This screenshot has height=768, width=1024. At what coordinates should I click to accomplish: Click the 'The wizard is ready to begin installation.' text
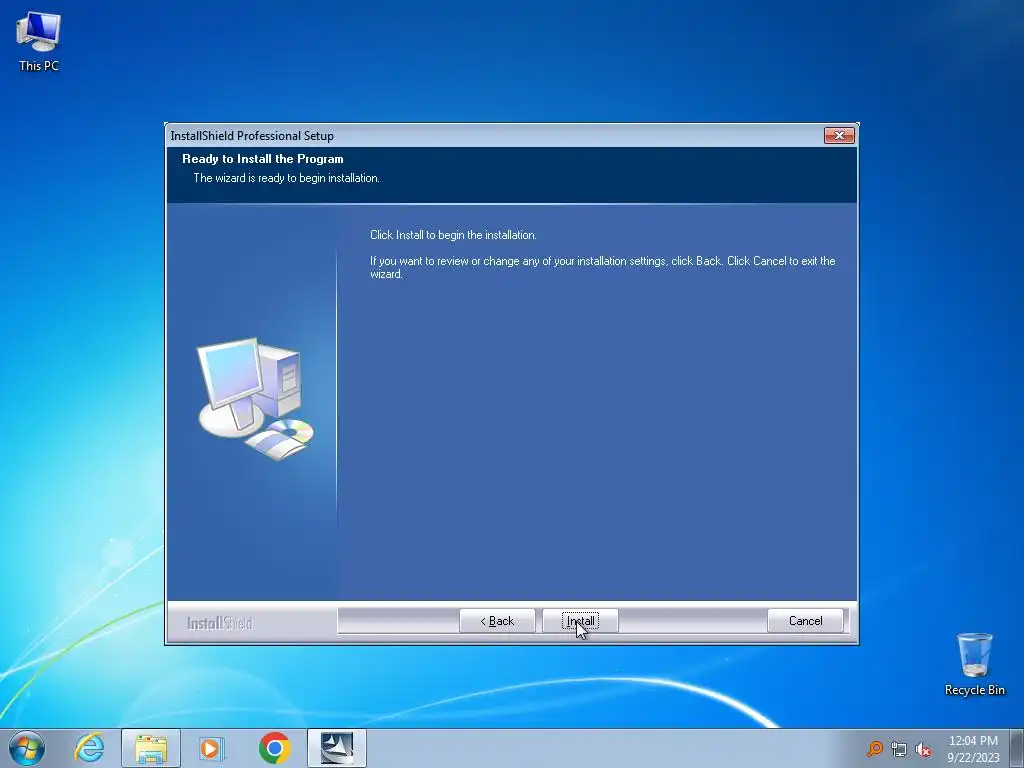point(286,178)
